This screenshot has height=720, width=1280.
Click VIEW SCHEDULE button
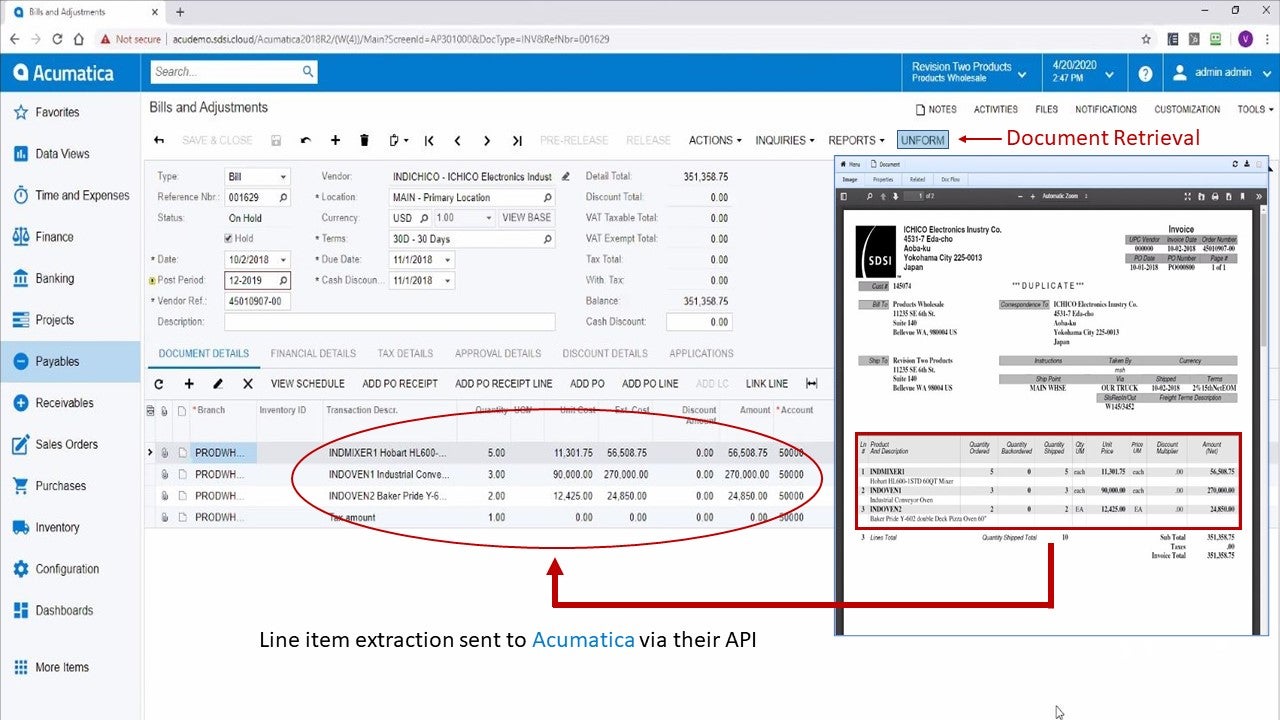[x=307, y=384]
